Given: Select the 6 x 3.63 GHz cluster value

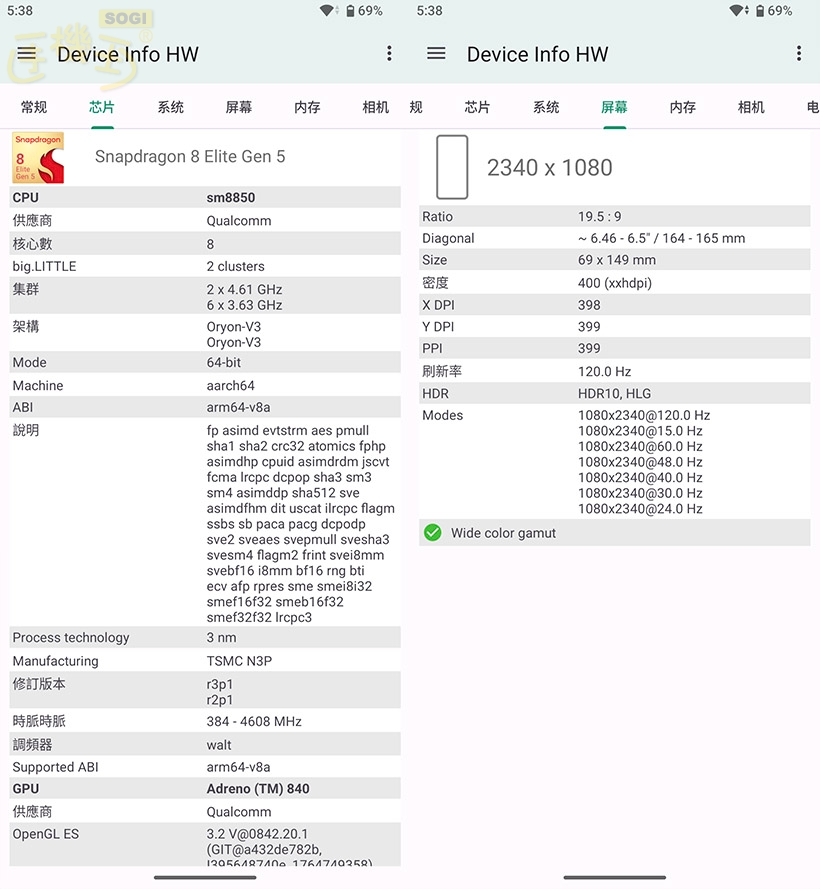Looking at the screenshot, I should coord(244,305).
